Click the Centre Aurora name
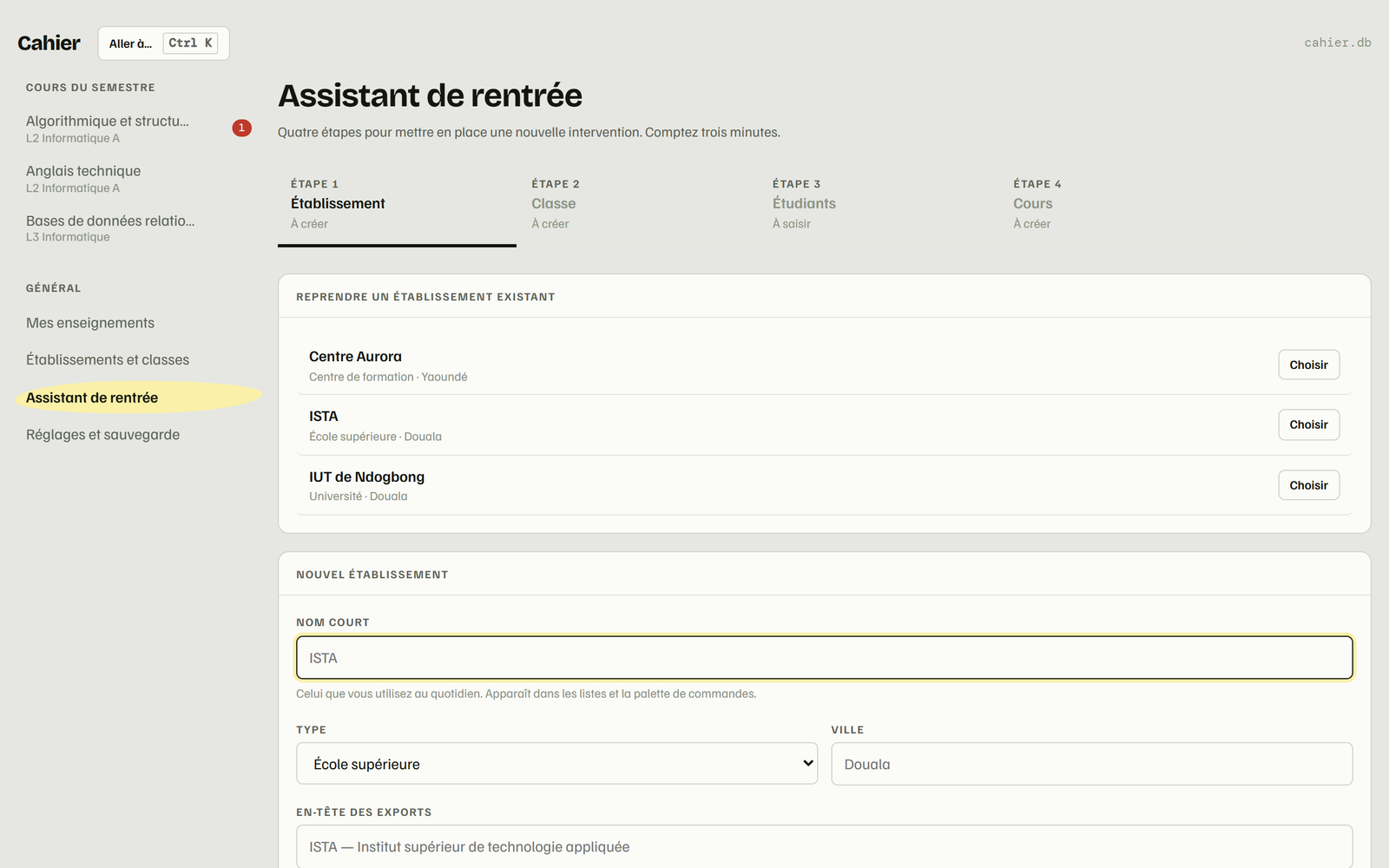The height and width of the screenshot is (868, 1389). [x=355, y=357]
